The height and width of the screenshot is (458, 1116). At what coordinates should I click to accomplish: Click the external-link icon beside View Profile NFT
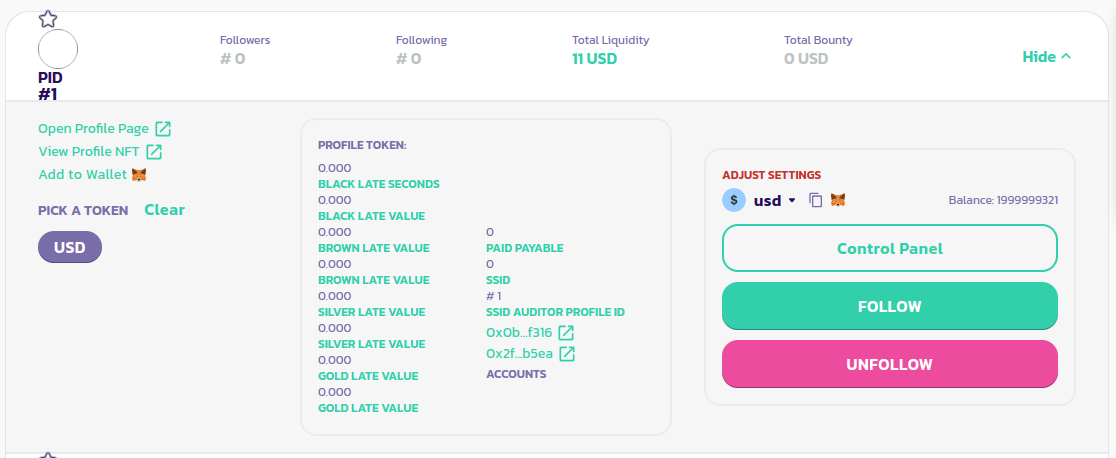(x=154, y=152)
